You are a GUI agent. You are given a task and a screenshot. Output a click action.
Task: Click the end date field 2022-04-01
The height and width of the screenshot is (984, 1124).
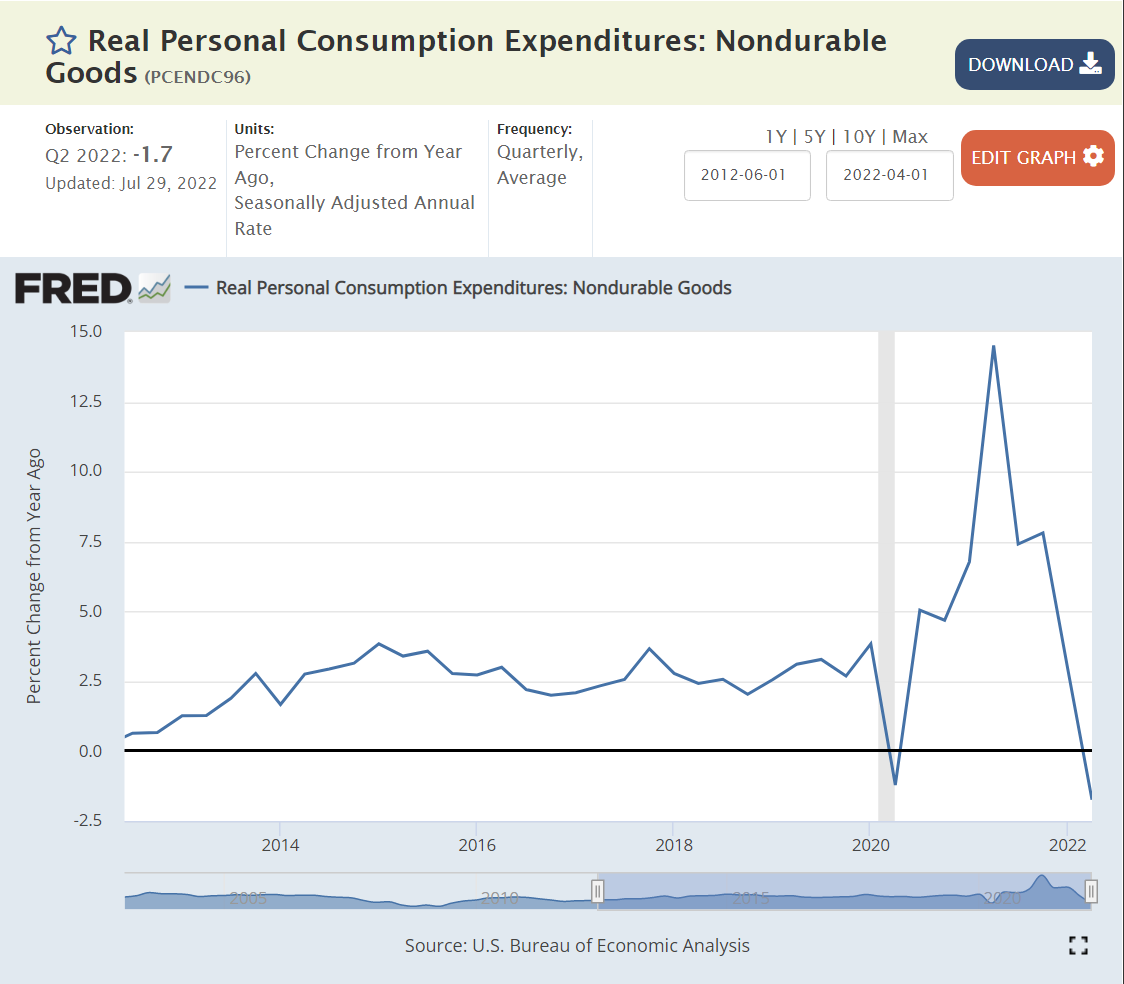click(889, 175)
